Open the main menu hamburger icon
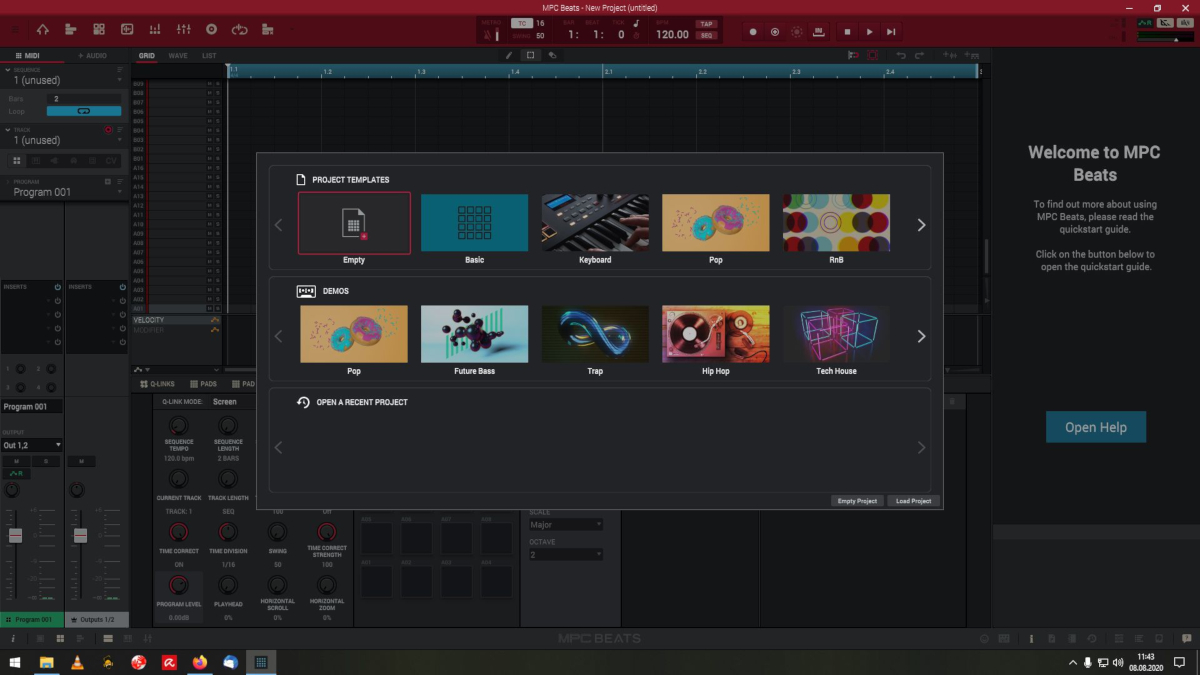This screenshot has height=675, width=1200. pos(13,30)
